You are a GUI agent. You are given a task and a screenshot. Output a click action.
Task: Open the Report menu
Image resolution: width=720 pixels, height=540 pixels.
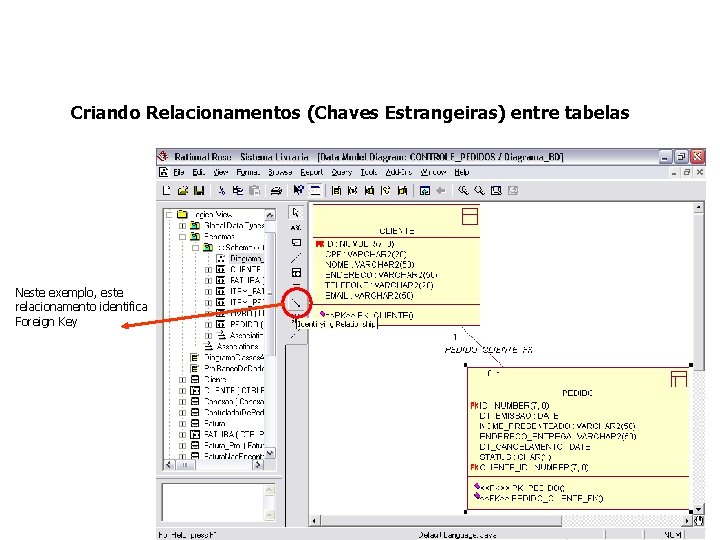(x=312, y=172)
